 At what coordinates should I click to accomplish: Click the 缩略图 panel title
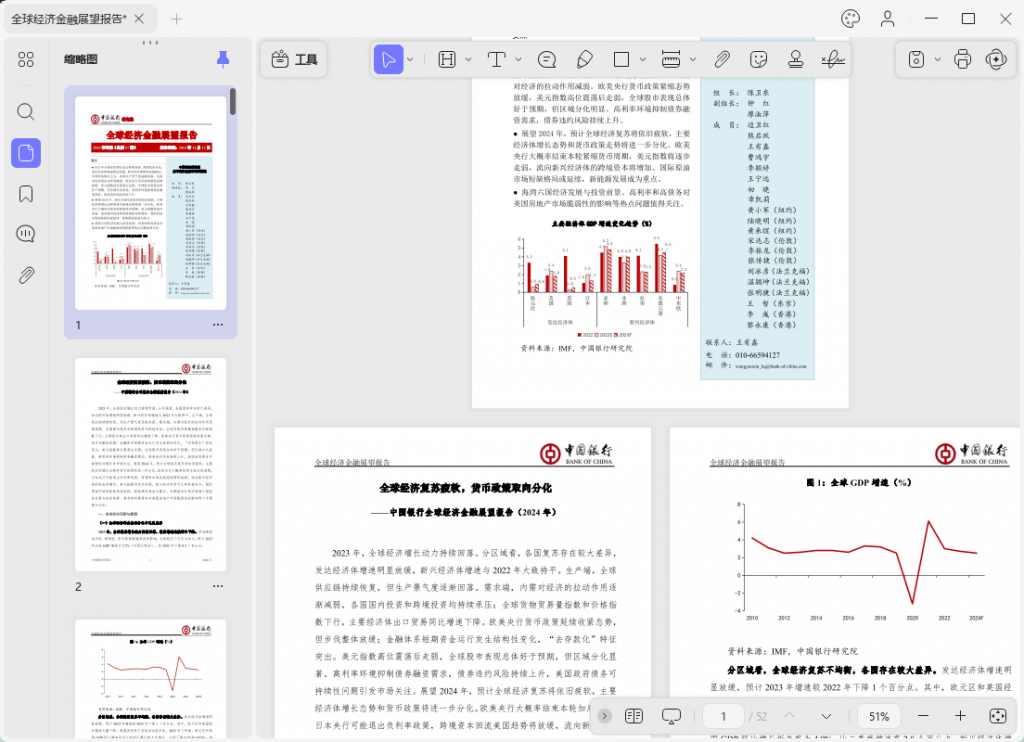(x=80, y=59)
